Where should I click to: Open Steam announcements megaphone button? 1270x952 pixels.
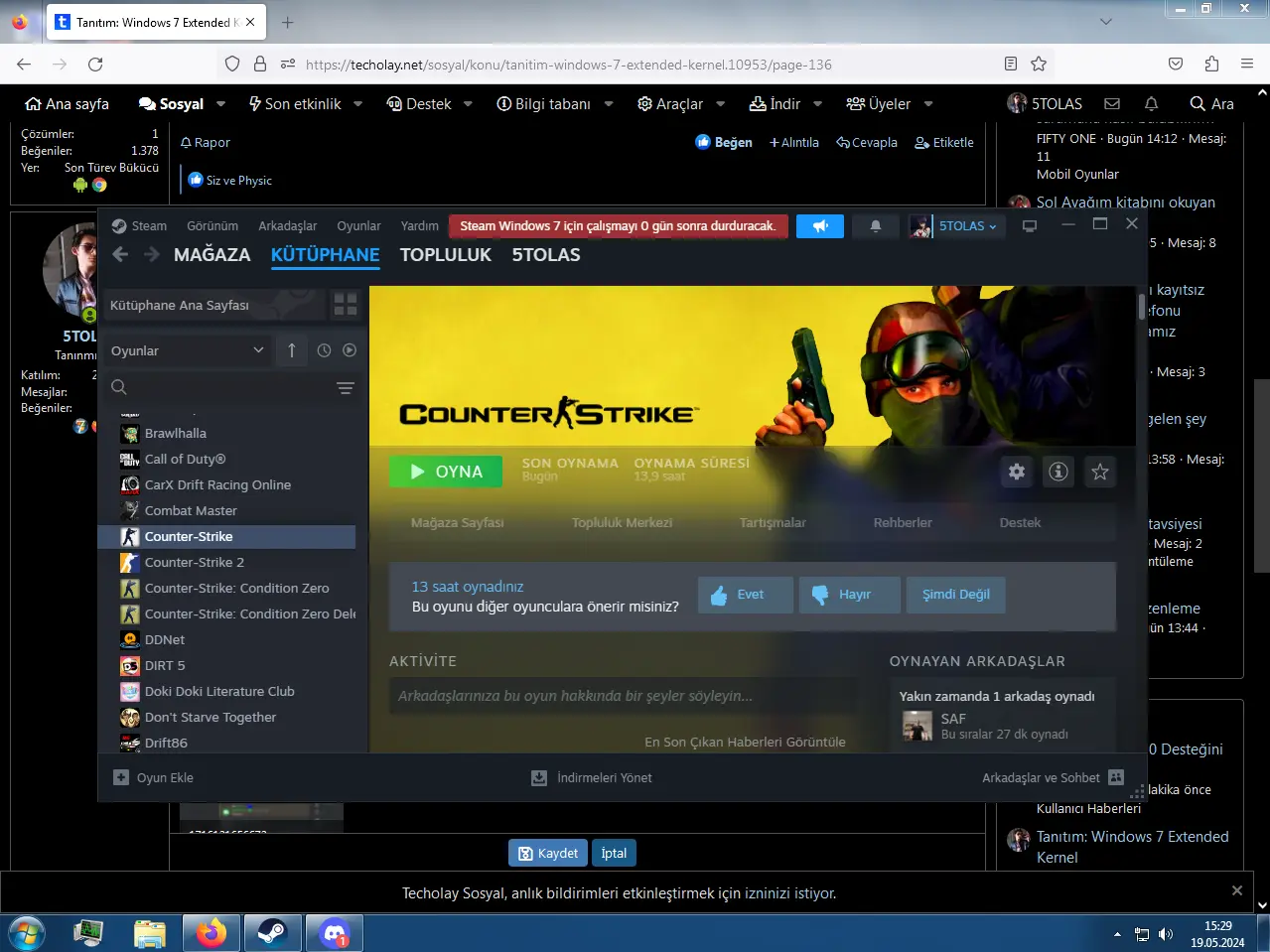[x=820, y=226]
